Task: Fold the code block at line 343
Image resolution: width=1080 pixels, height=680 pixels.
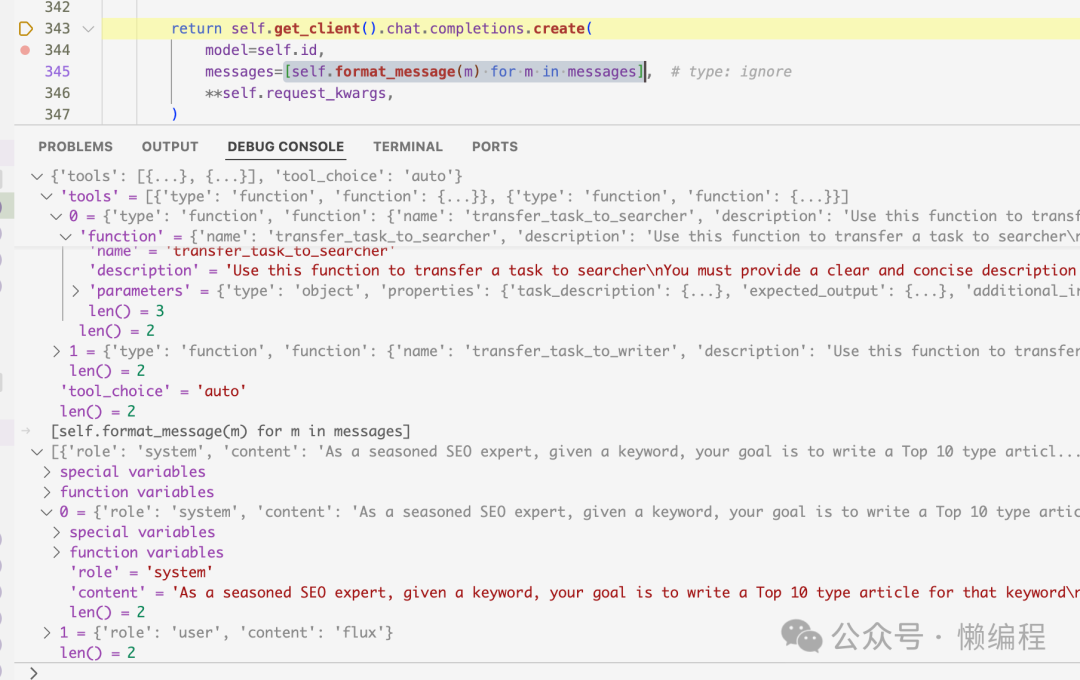Action: [x=88, y=29]
